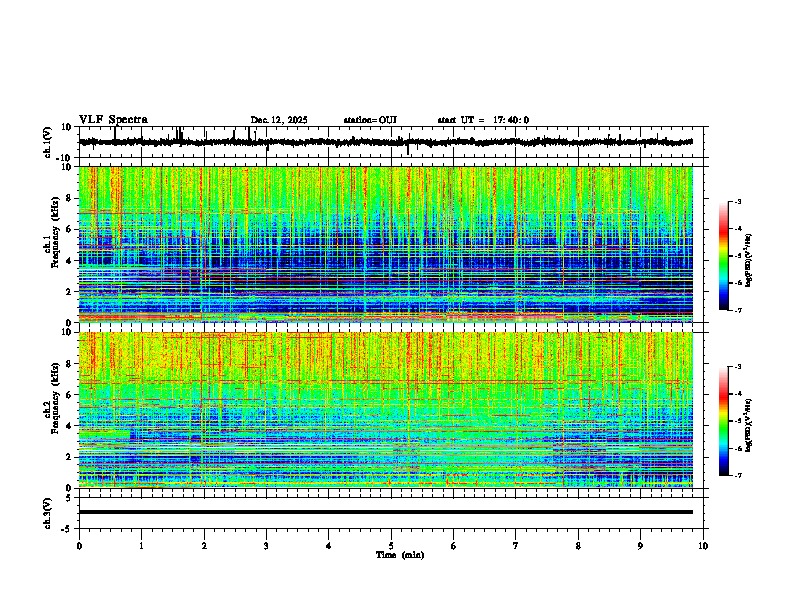Screen dimensions: 792x612
Task: Click the "2" kHz tick on ch.1 spectrogram
Action: click(x=70, y=291)
